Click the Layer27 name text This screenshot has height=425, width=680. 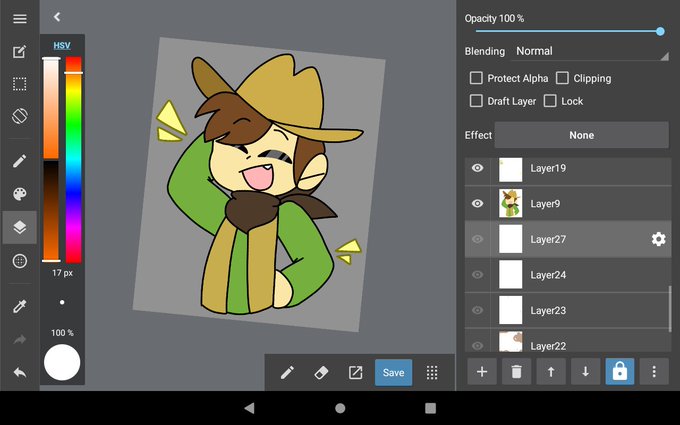pos(548,239)
